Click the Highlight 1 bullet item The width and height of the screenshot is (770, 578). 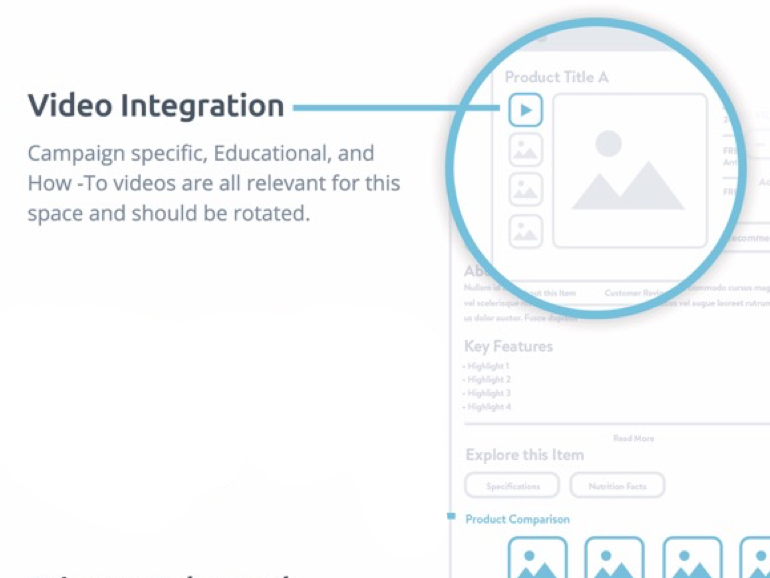[x=486, y=366]
